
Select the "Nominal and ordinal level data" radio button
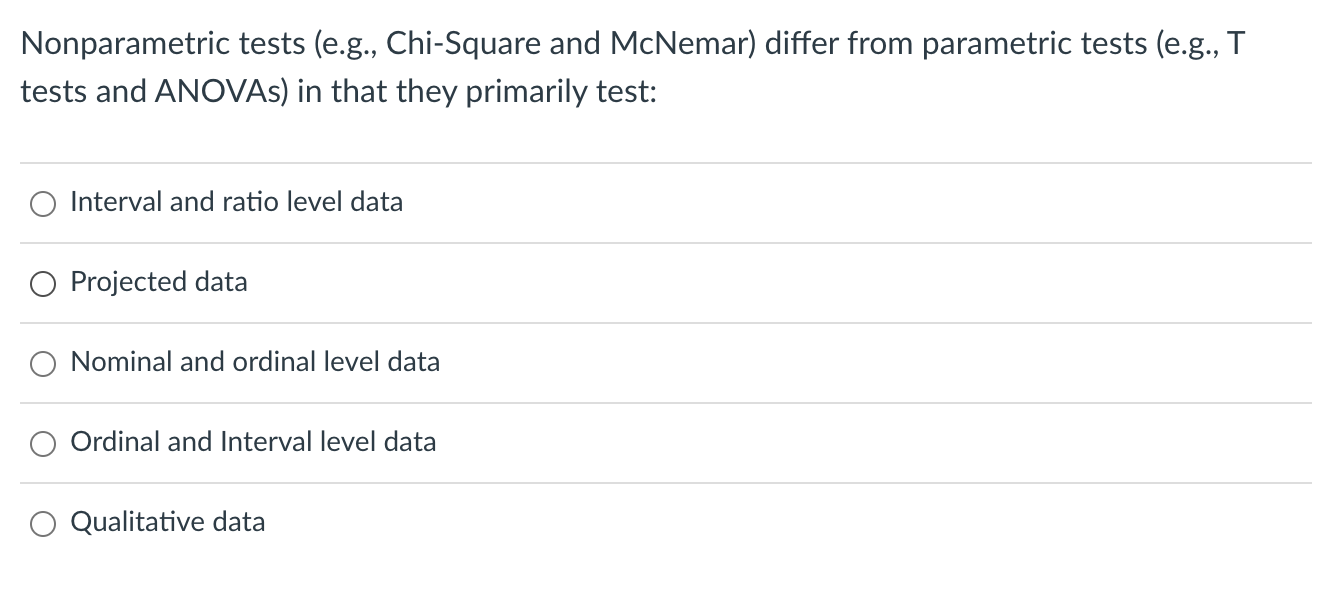pyautogui.click(x=42, y=363)
